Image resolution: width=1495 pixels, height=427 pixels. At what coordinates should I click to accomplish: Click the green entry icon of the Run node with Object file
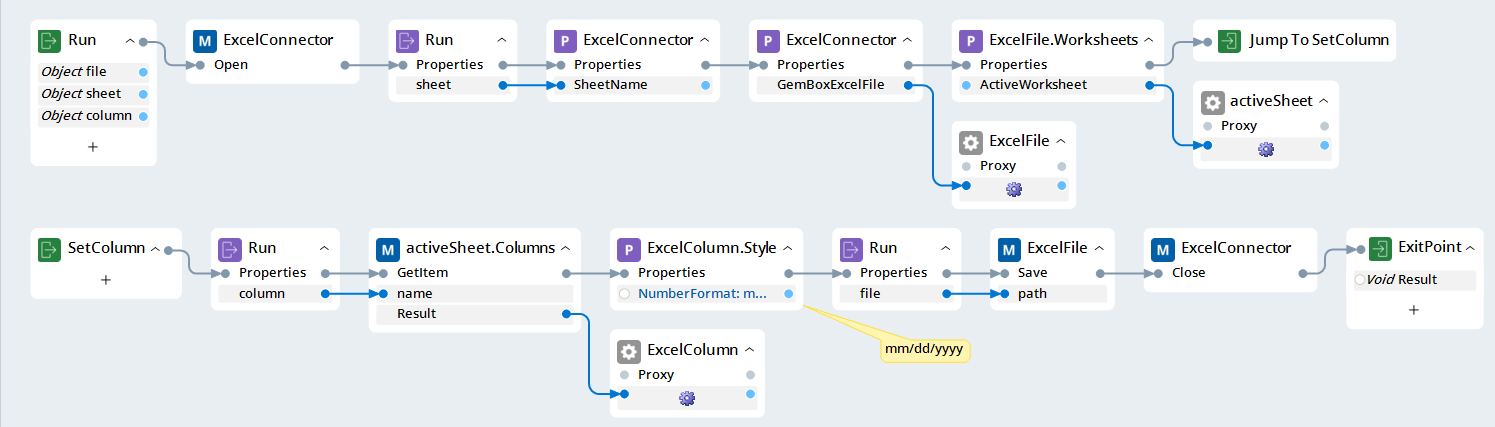(x=49, y=40)
